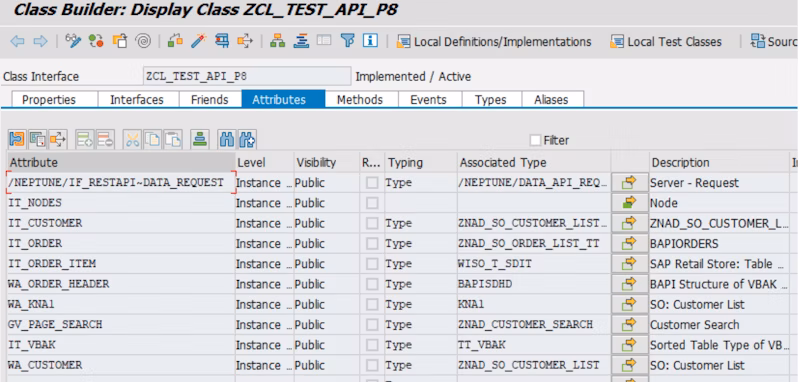Click the Paste clipboard icon

[173, 139]
